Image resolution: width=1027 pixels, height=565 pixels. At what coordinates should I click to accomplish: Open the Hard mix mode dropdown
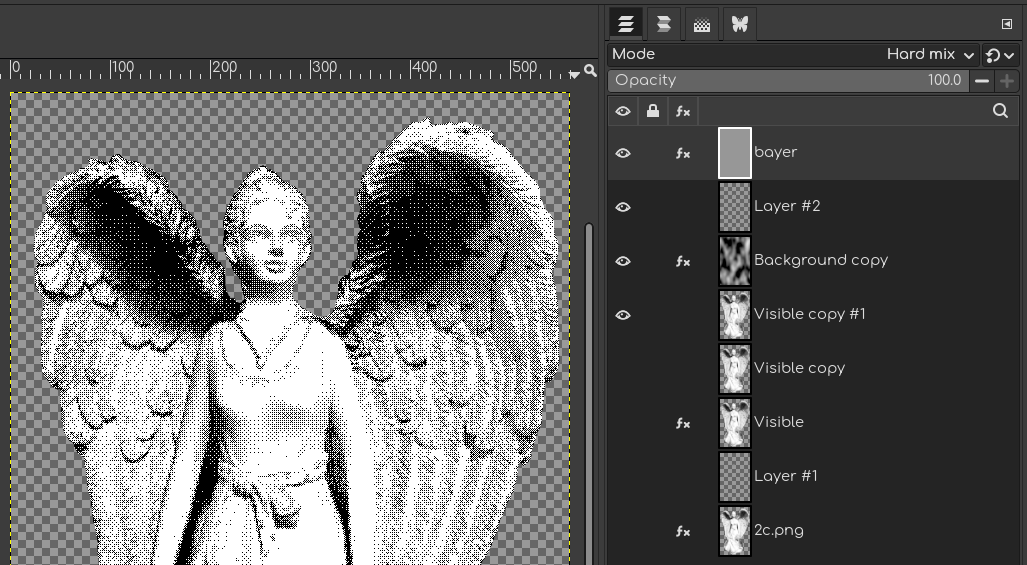(x=930, y=55)
